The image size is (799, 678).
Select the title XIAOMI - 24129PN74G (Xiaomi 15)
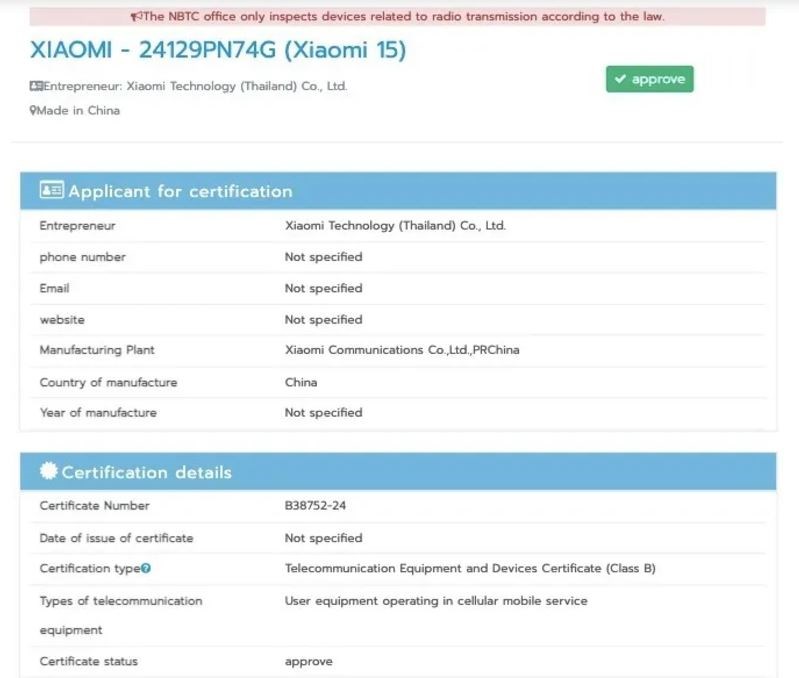218,50
